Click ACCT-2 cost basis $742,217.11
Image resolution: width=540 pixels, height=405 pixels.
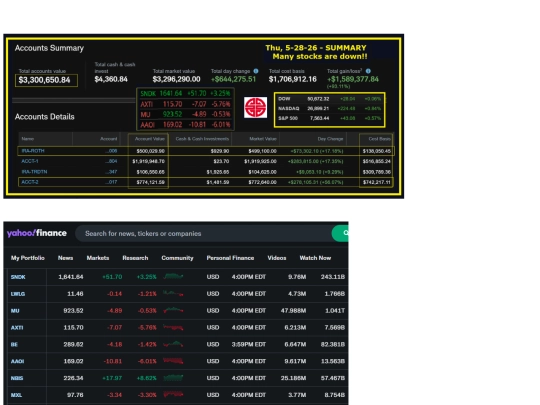(377, 182)
